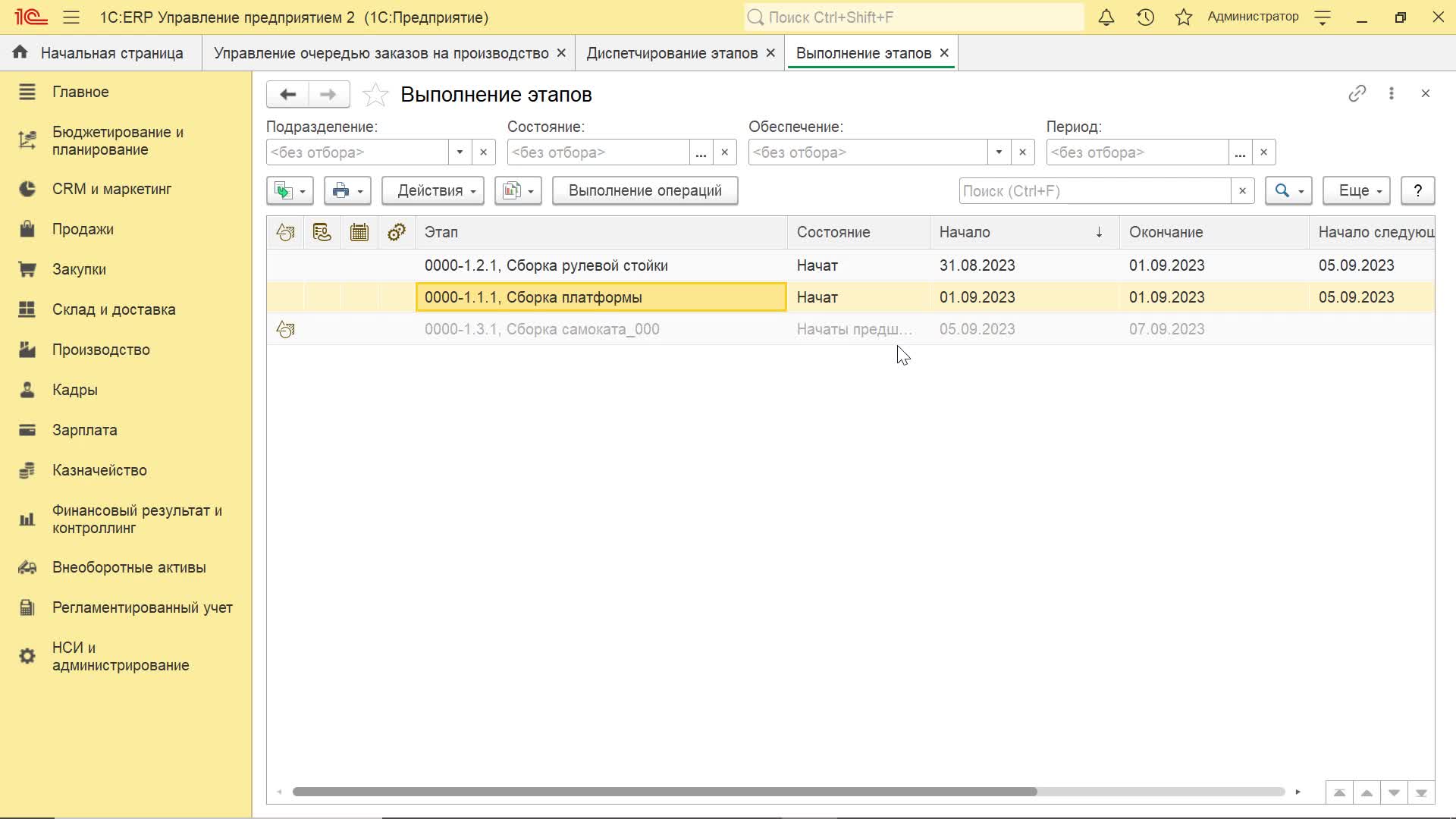The height and width of the screenshot is (819, 1456).
Task: Expand the Еще menu
Action: [x=1357, y=190]
